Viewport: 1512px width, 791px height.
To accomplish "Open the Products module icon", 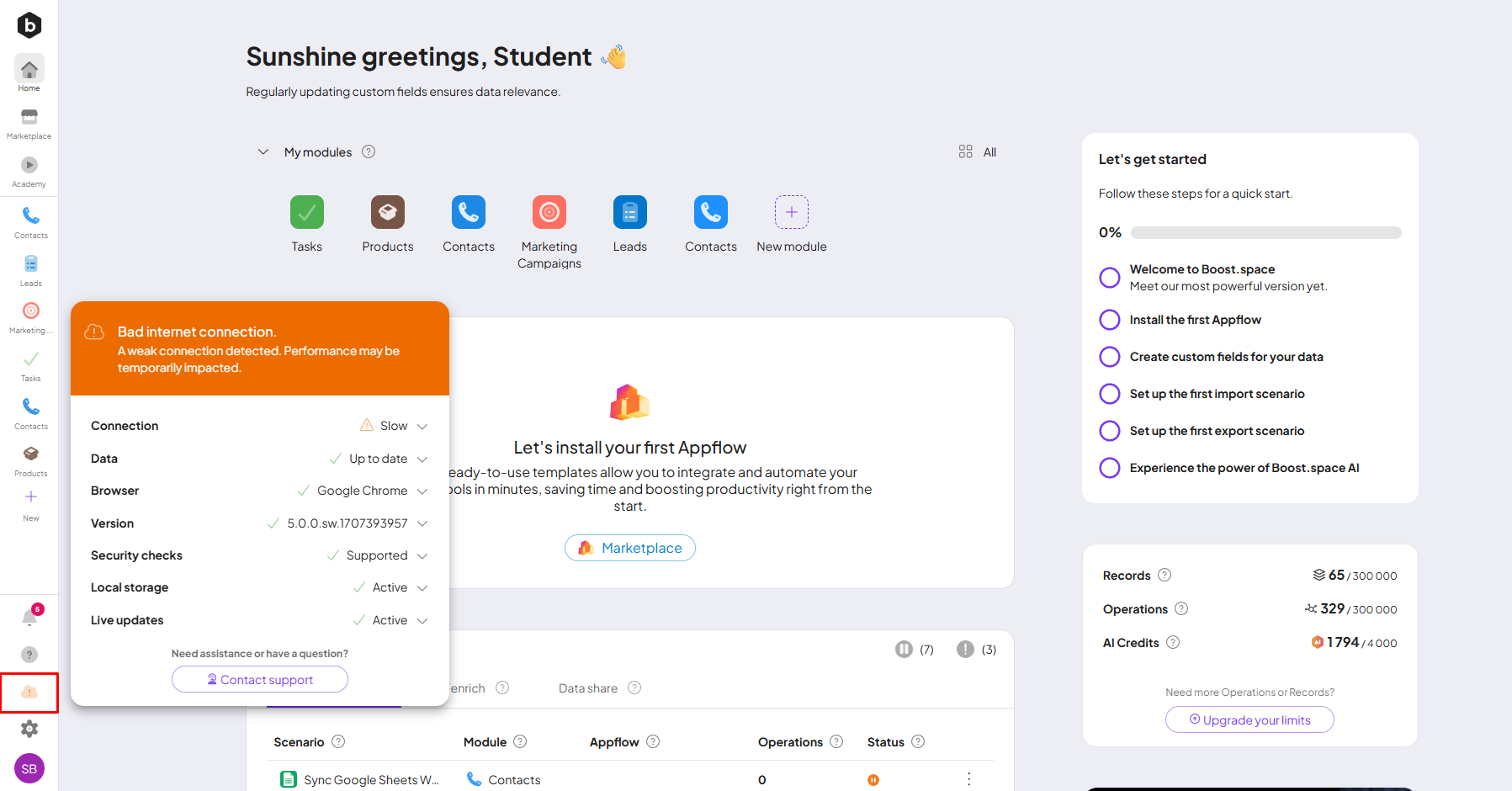I will (387, 213).
